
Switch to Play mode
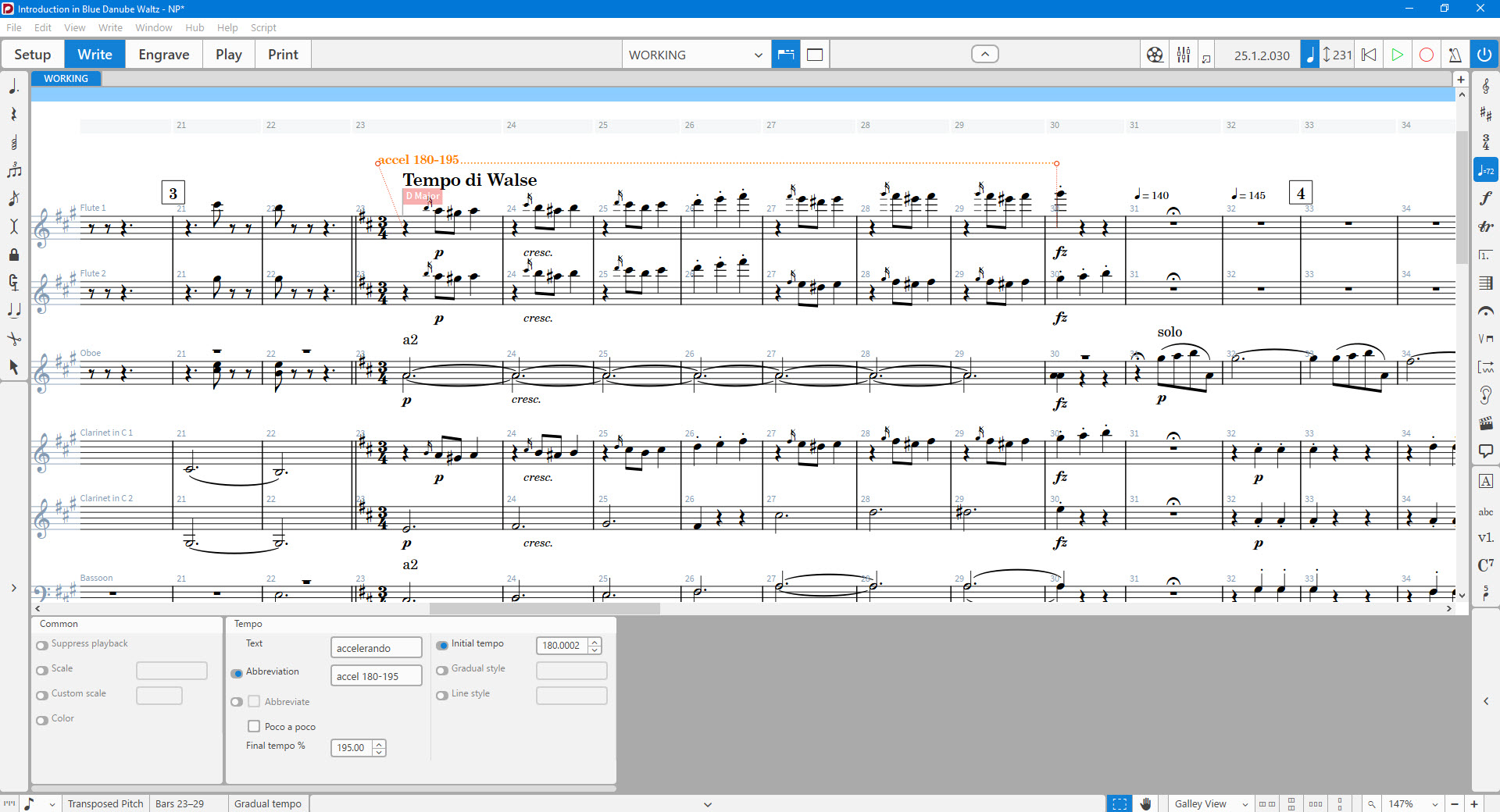229,55
